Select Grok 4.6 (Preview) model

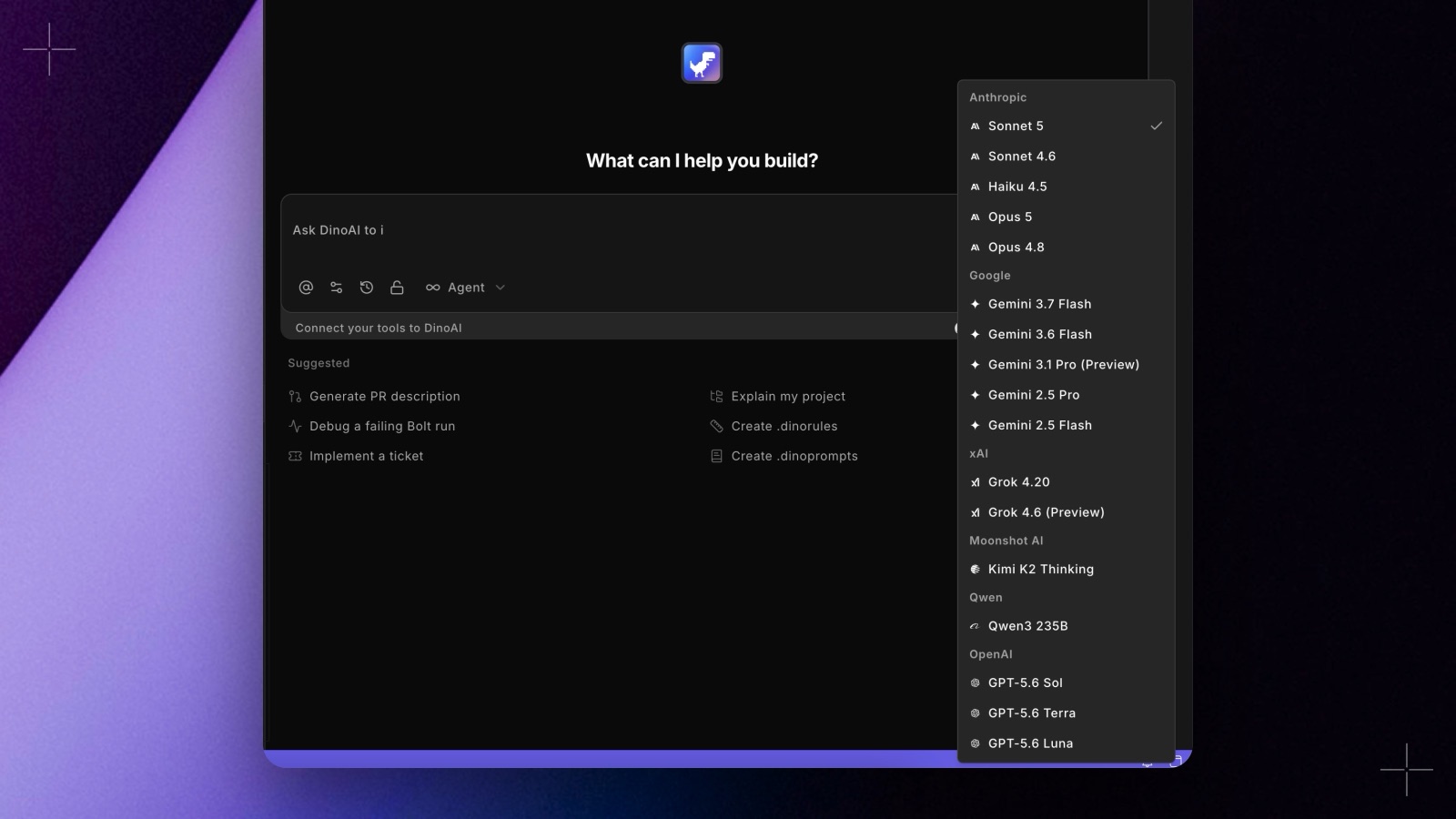point(1066,512)
